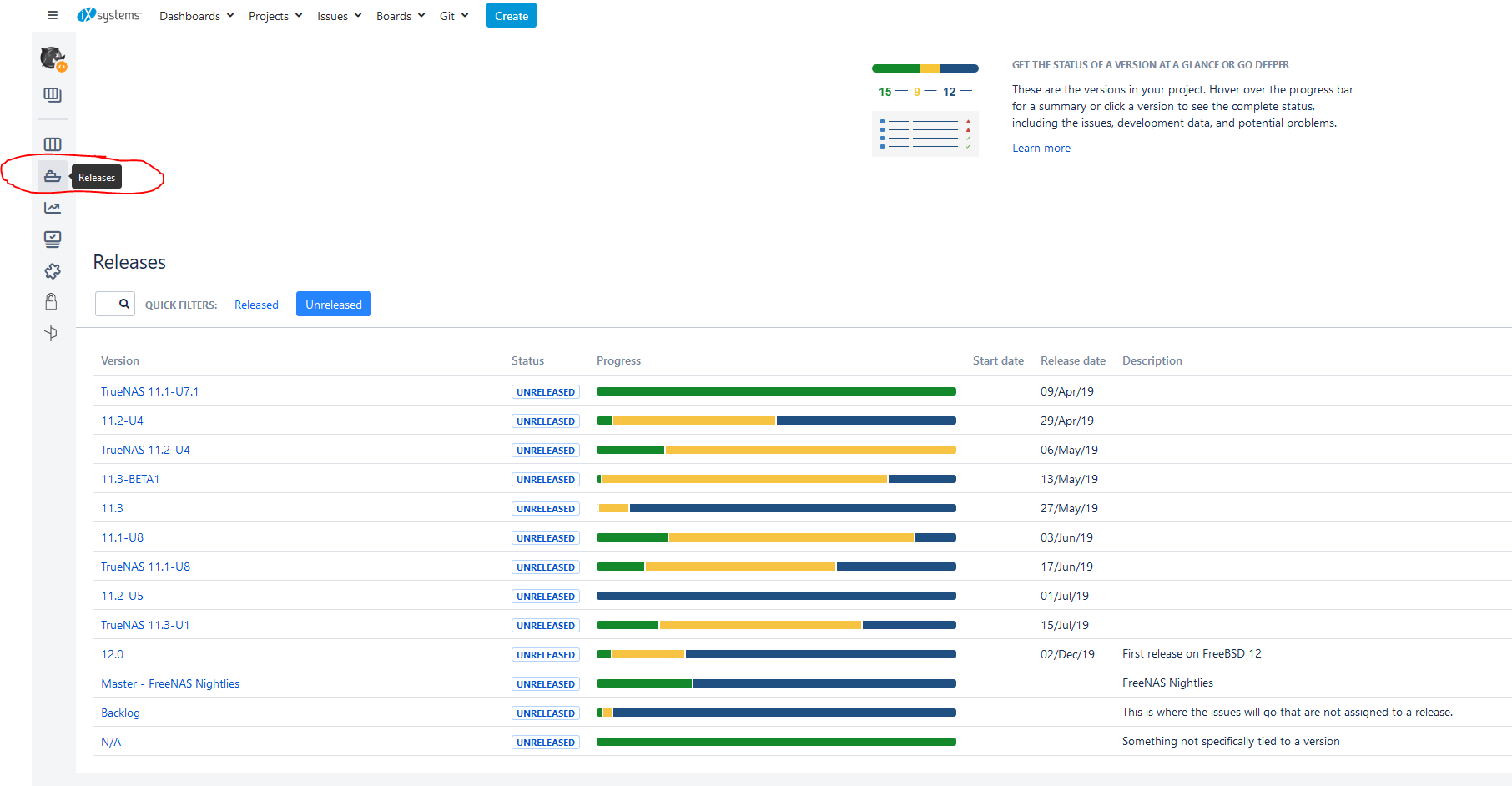Click UNRELEASED badge for N/A row

(546, 743)
